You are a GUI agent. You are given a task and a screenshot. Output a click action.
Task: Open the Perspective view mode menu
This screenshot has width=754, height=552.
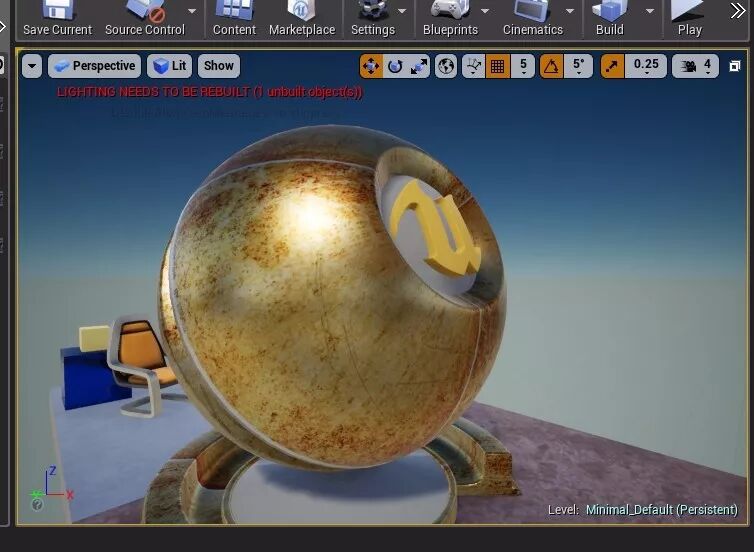coord(95,66)
